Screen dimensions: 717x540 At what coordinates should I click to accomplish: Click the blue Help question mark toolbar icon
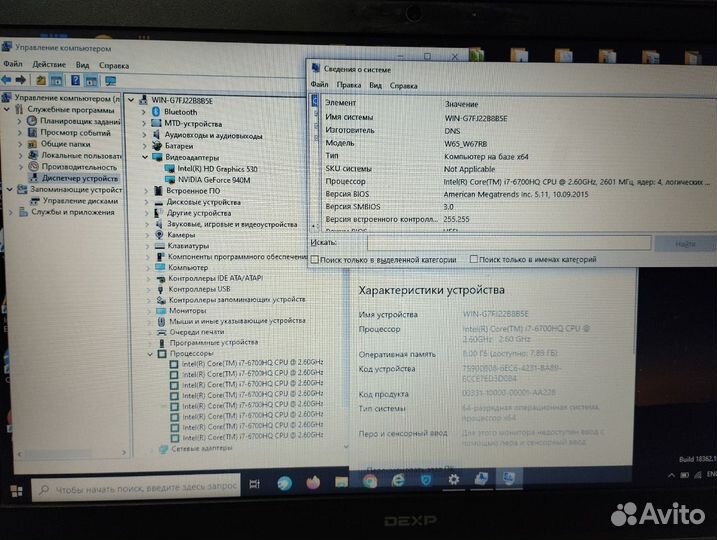(x=75, y=81)
